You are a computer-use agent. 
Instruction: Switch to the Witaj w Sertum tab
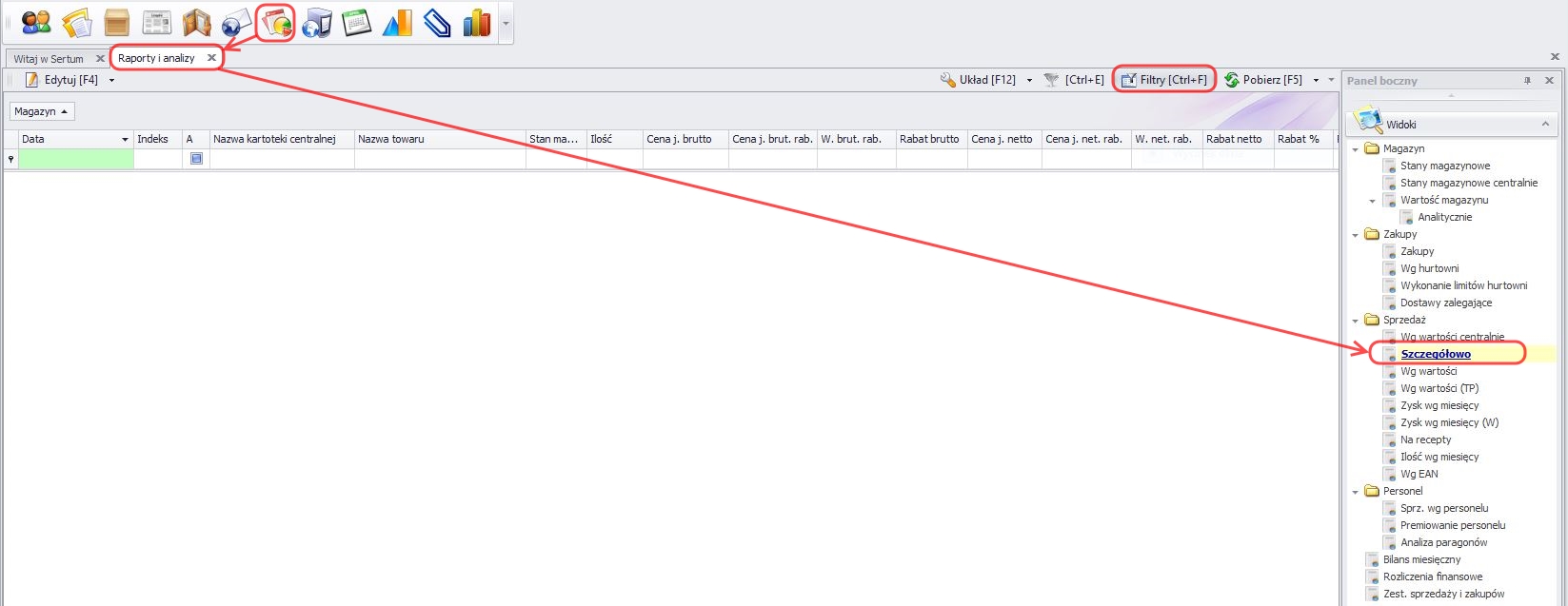49,59
